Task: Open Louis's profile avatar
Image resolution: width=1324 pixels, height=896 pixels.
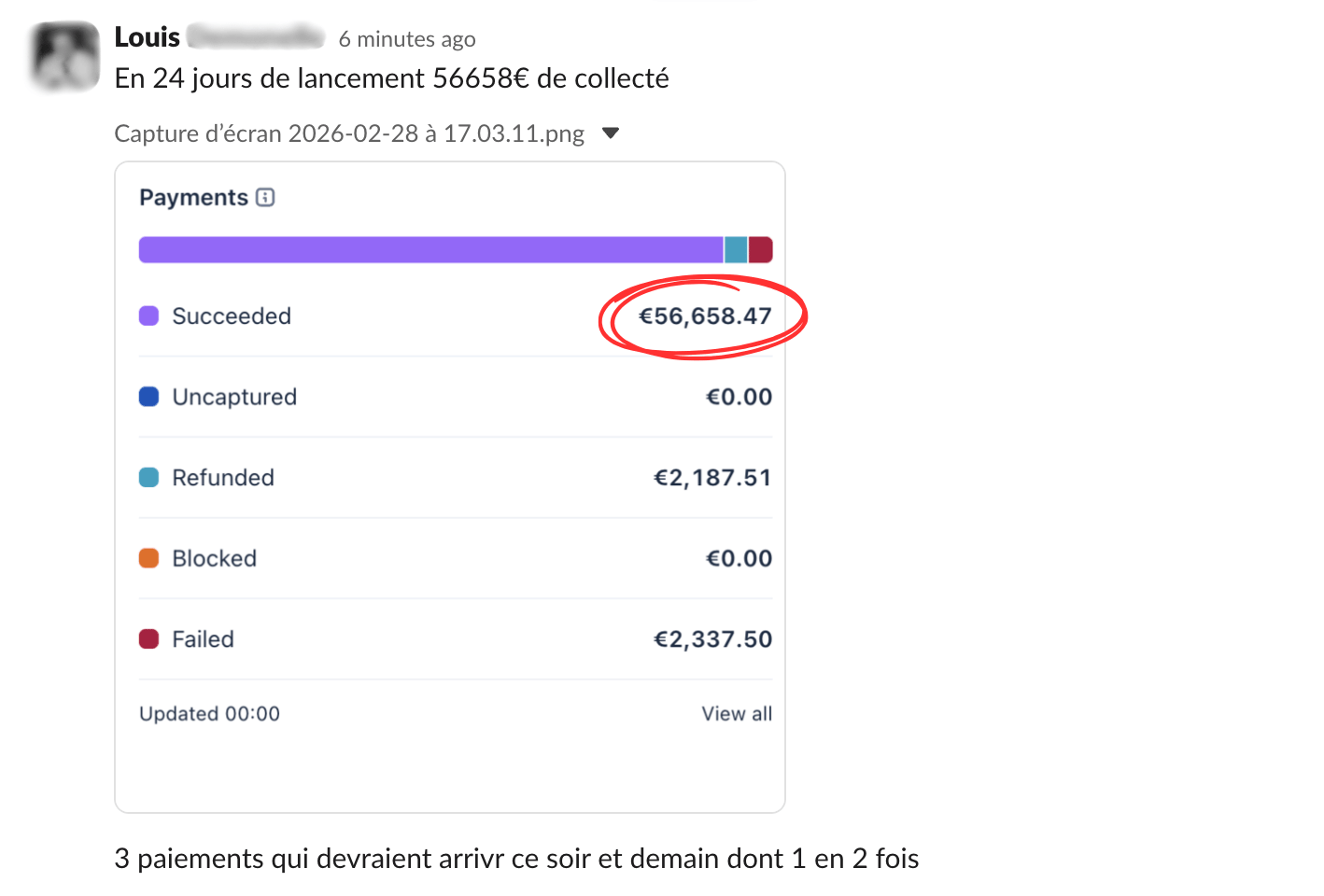Action: click(x=64, y=56)
